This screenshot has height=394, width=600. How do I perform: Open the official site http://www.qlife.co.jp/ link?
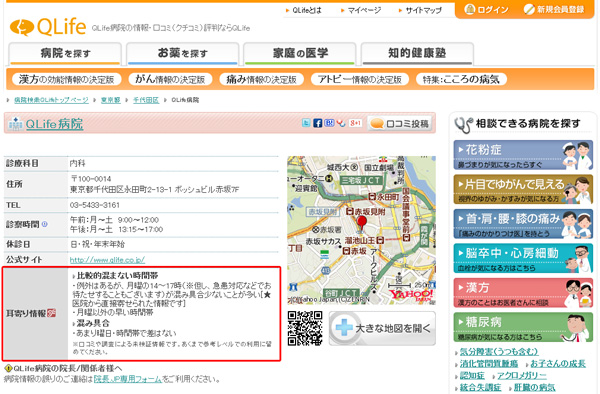(x=107, y=260)
